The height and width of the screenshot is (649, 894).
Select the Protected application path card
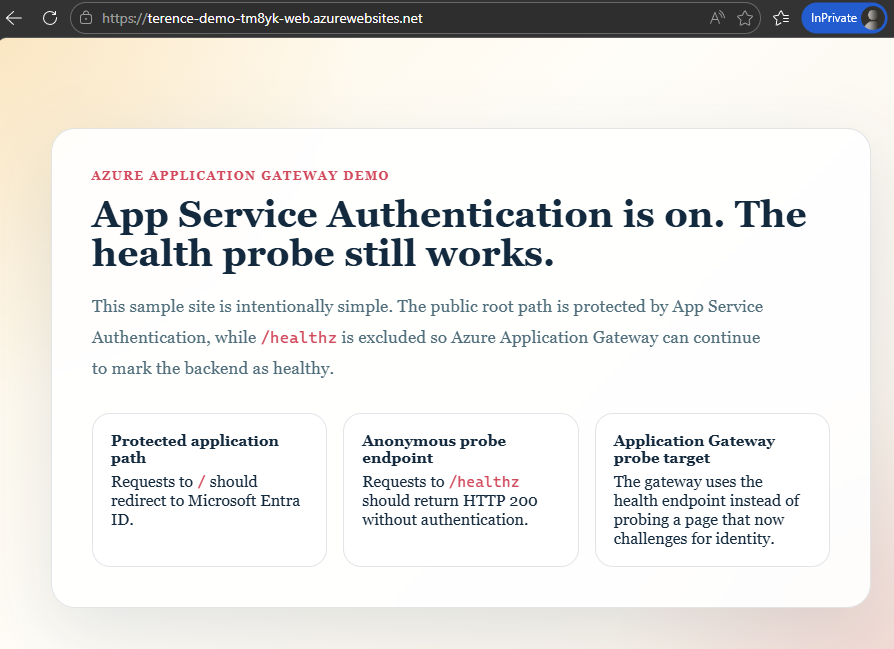(209, 490)
